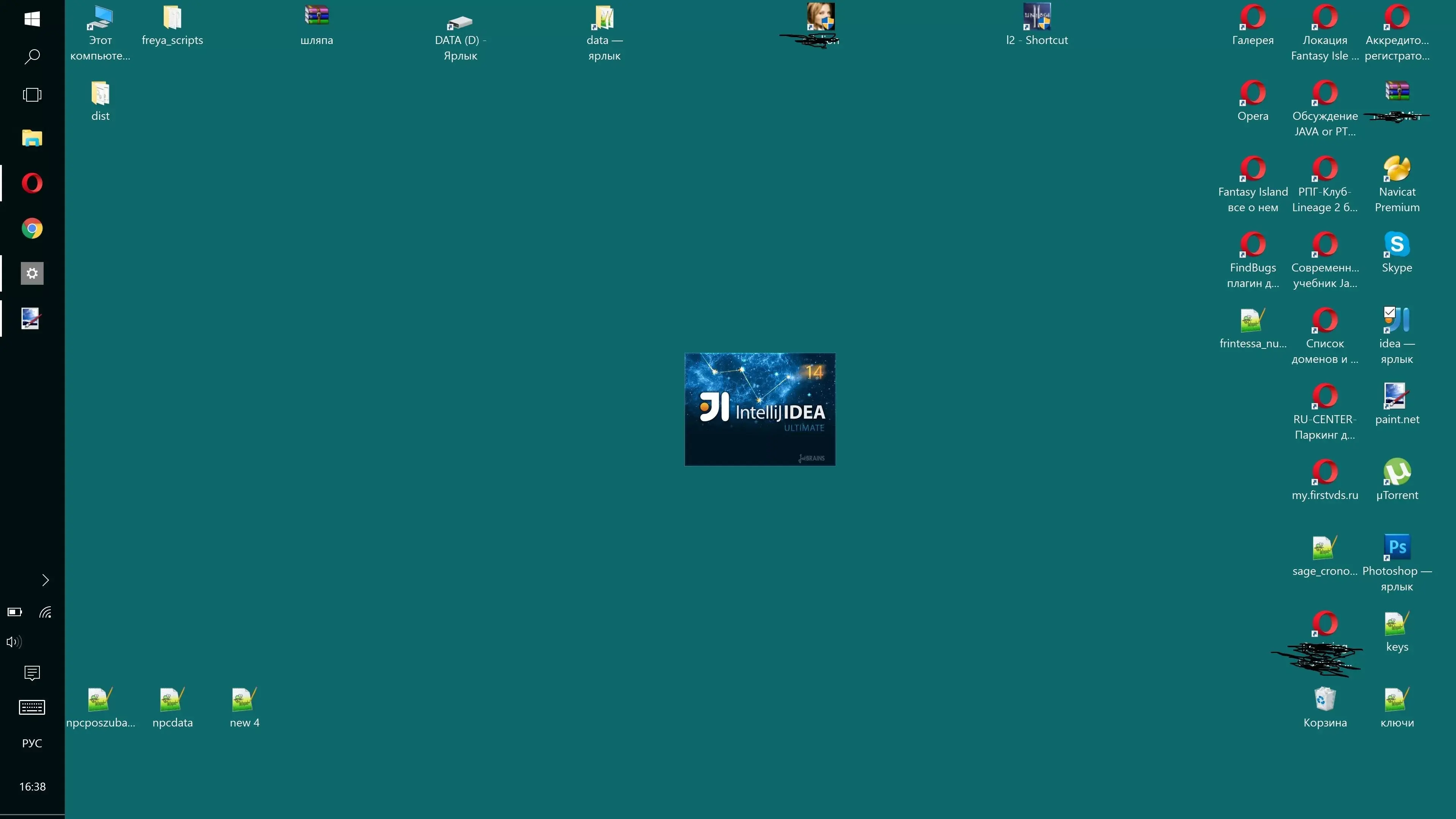Open clock showing 16:38
Screen dimensions: 1456x819
pyautogui.click(x=32, y=786)
